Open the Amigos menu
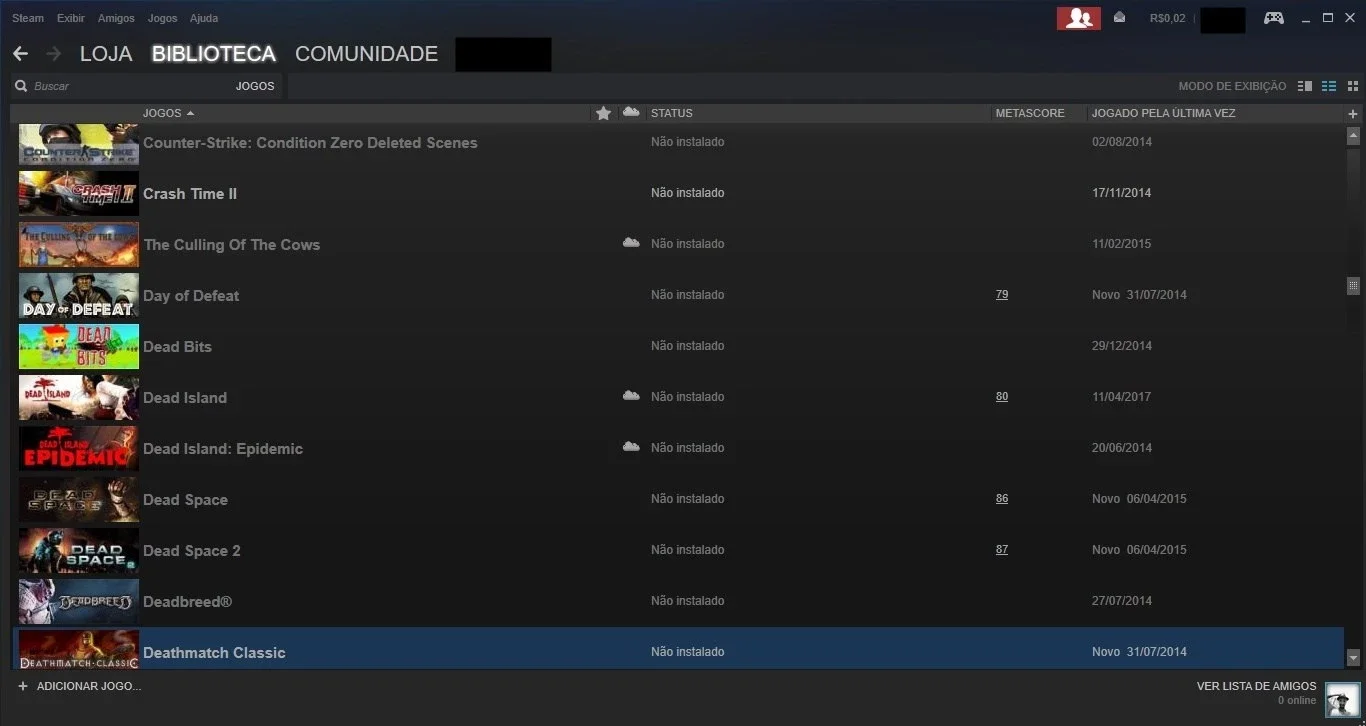The width and height of the screenshot is (1366, 726). click(116, 18)
